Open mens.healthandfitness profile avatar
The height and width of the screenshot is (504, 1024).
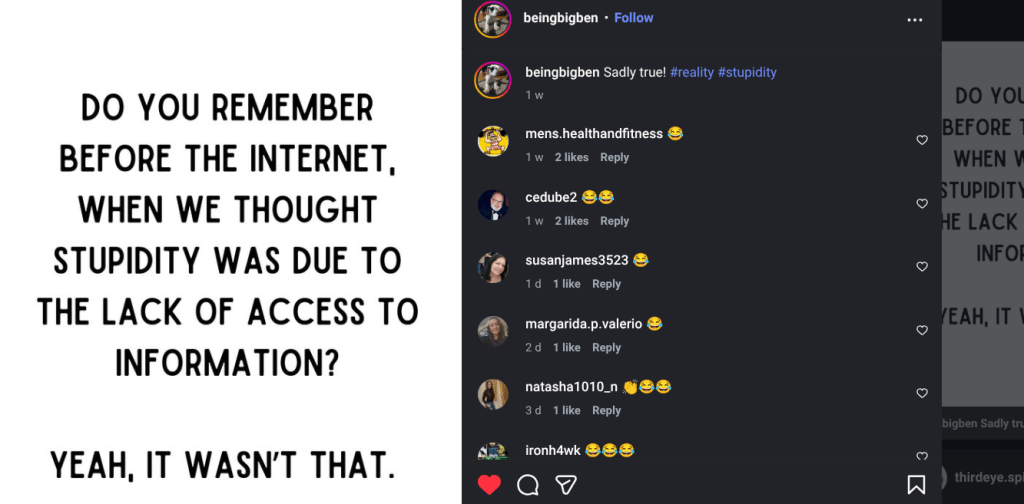[493, 141]
